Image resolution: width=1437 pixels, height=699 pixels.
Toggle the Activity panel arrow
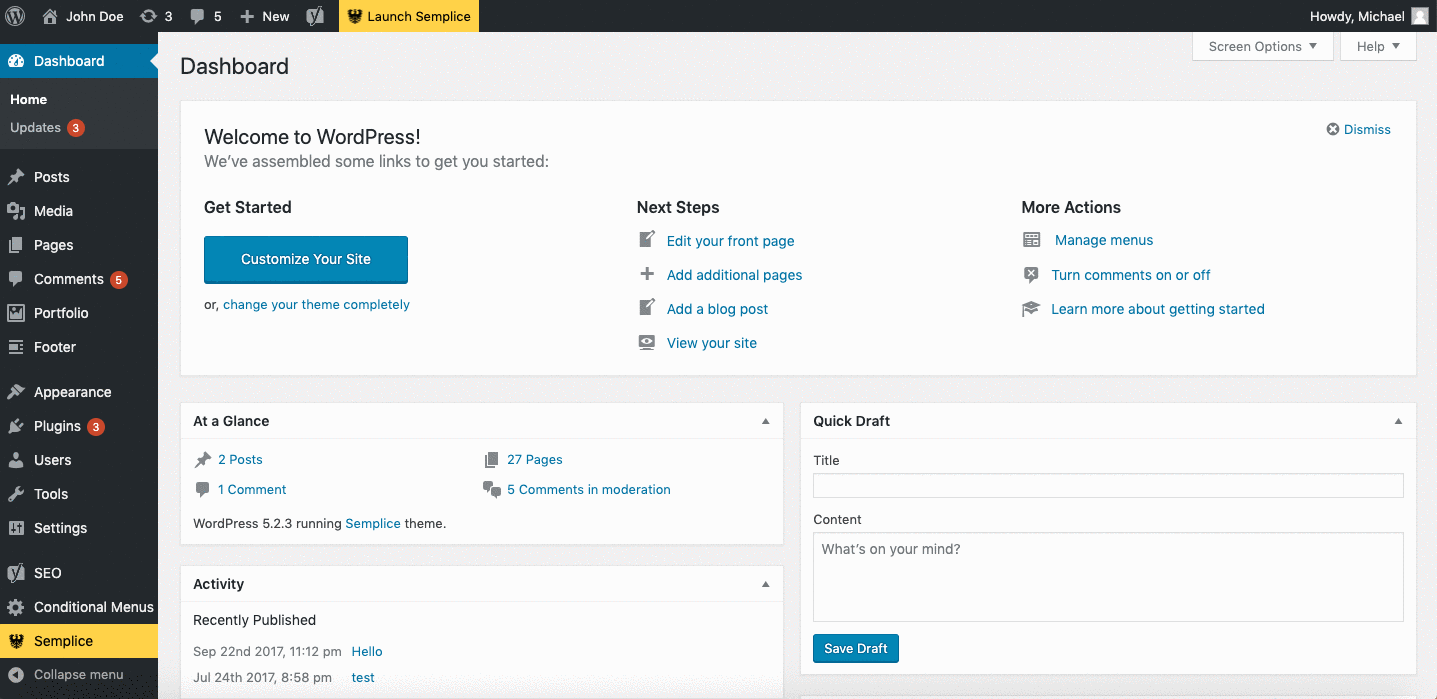[766, 584]
